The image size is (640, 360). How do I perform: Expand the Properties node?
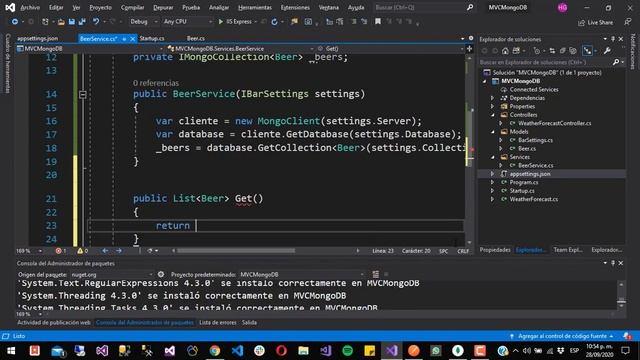click(493, 107)
